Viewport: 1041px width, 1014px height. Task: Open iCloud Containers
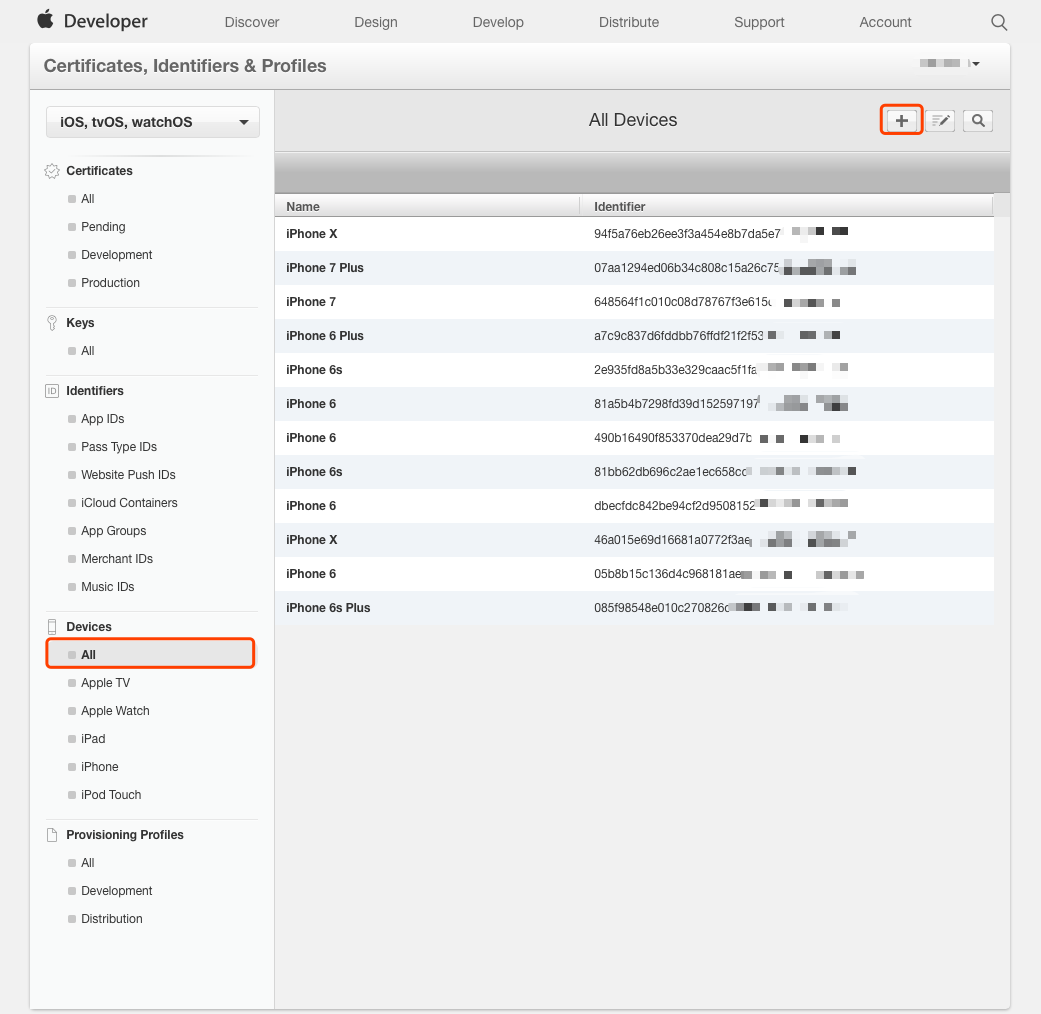[x=129, y=503]
